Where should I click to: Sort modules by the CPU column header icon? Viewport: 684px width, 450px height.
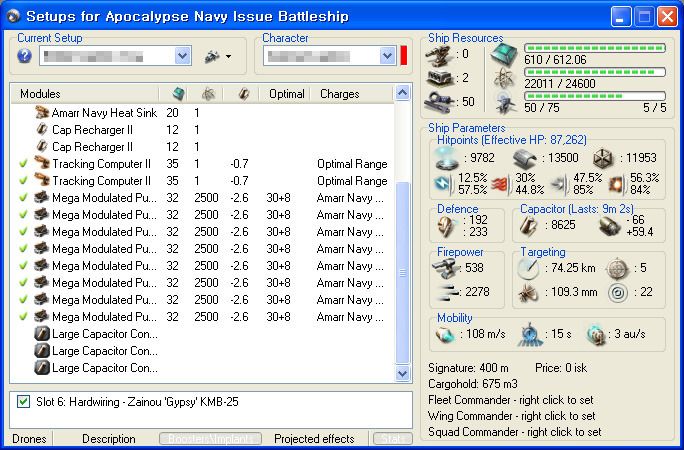click(179, 93)
